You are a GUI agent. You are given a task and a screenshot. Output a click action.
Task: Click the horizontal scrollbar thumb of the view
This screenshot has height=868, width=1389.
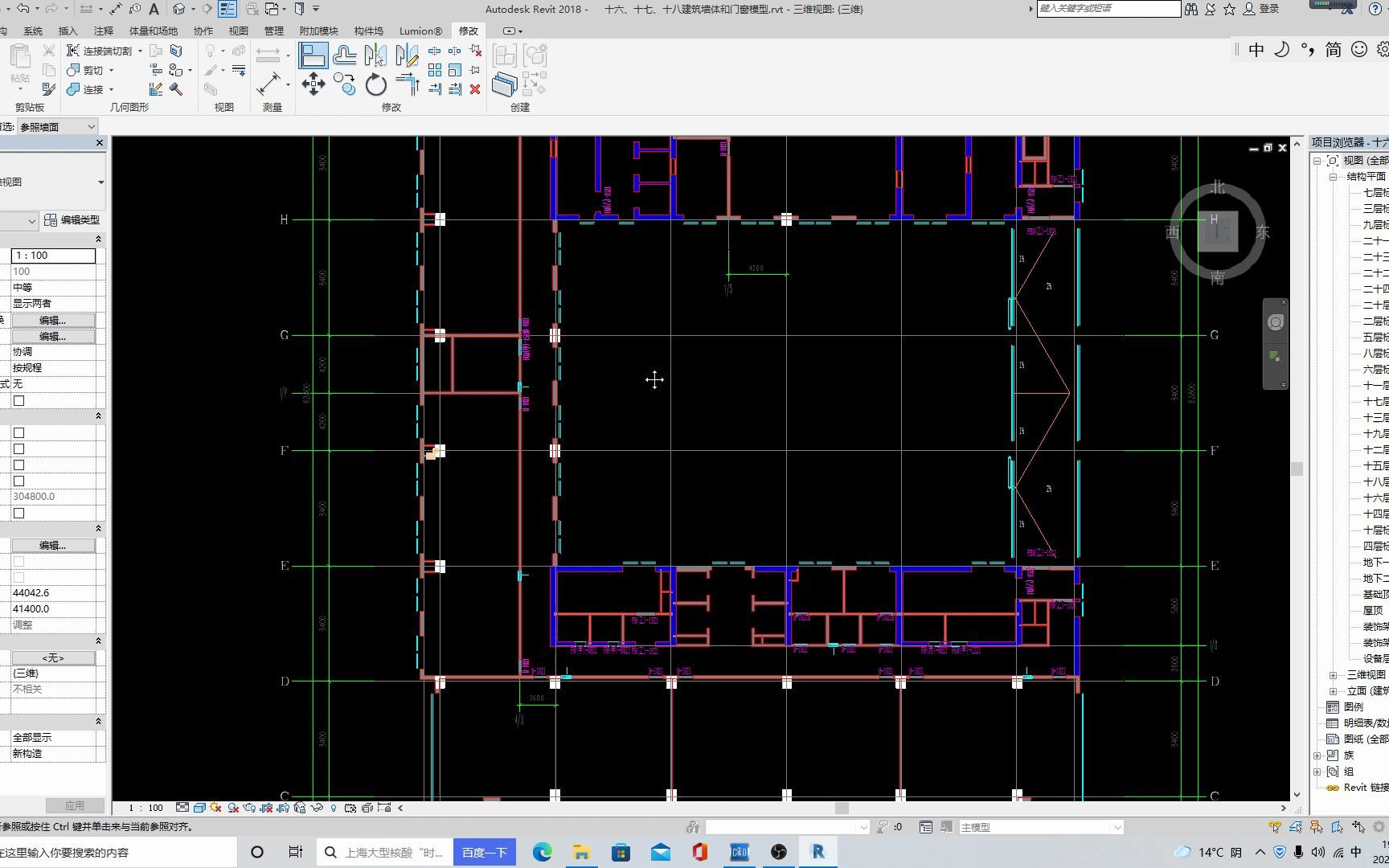[842, 808]
